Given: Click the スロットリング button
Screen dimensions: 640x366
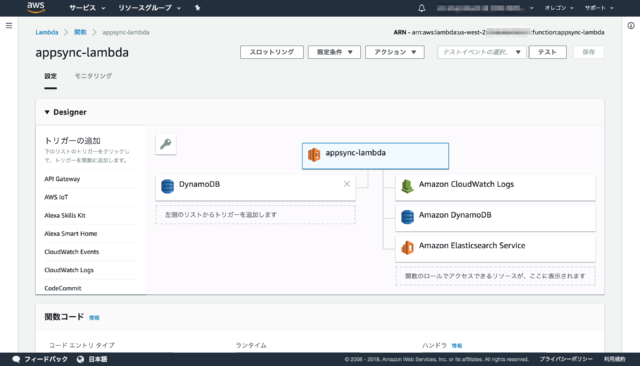Looking at the screenshot, I should (272, 52).
